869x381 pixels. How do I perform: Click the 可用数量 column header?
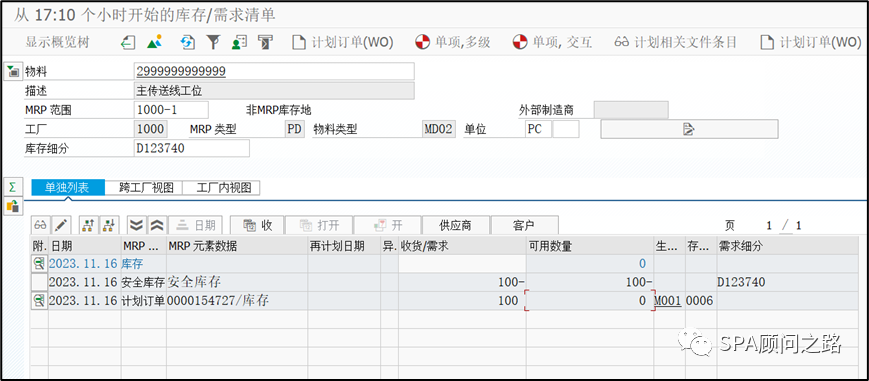(590, 246)
